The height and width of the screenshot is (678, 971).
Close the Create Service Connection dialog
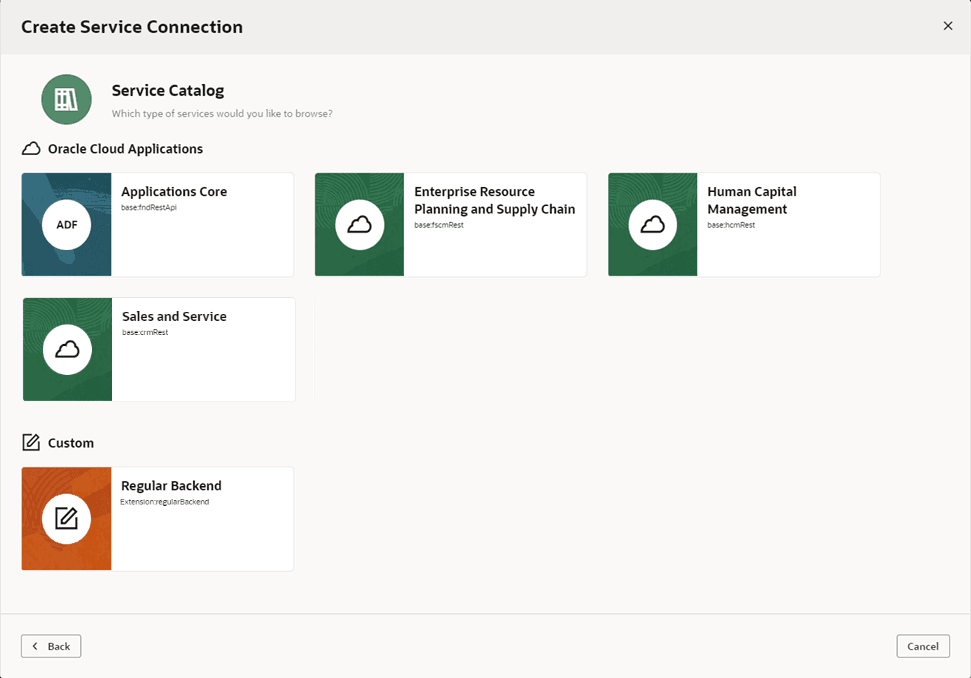[x=947, y=26]
